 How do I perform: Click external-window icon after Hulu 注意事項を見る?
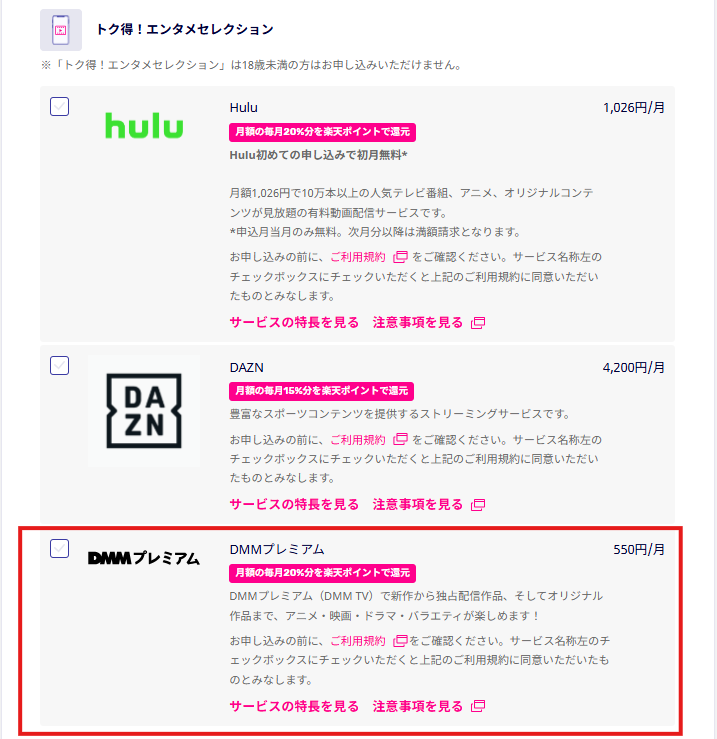(x=478, y=323)
